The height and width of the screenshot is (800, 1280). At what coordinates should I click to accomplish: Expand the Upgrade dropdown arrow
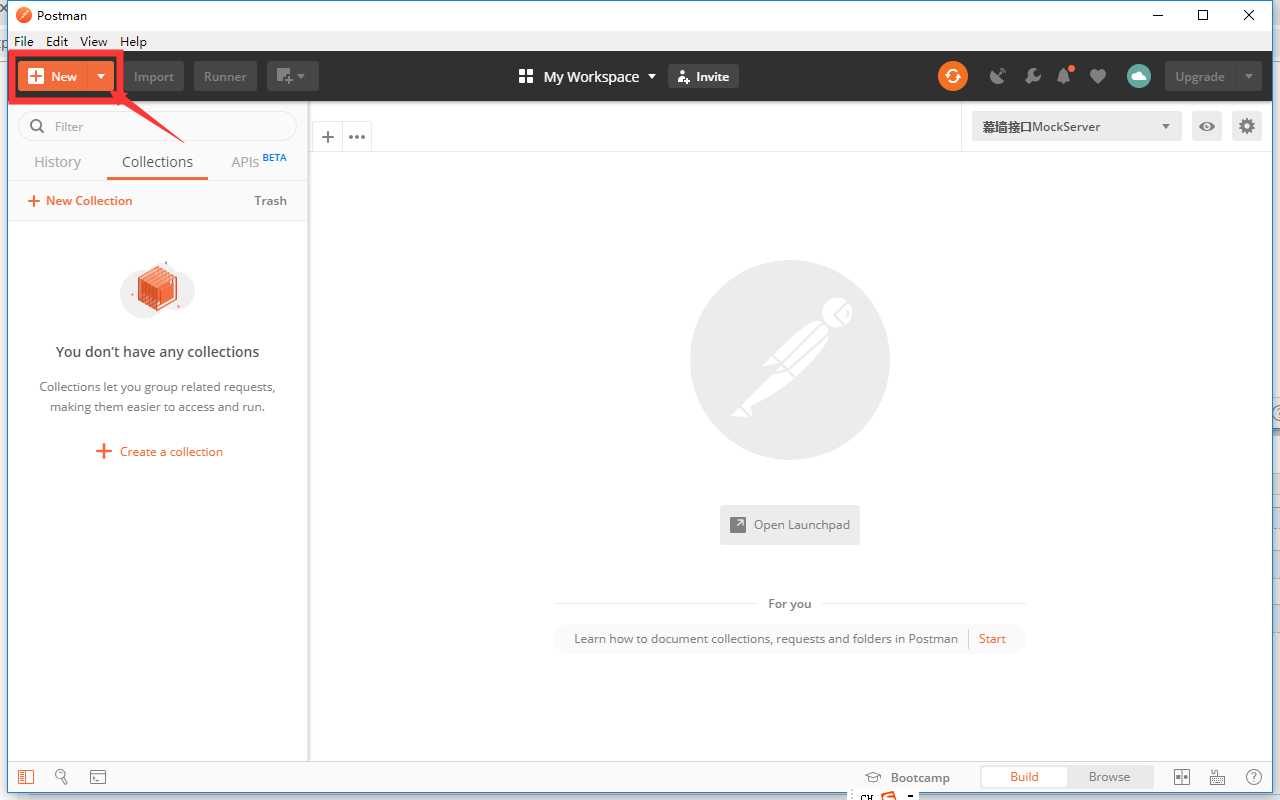point(1248,76)
